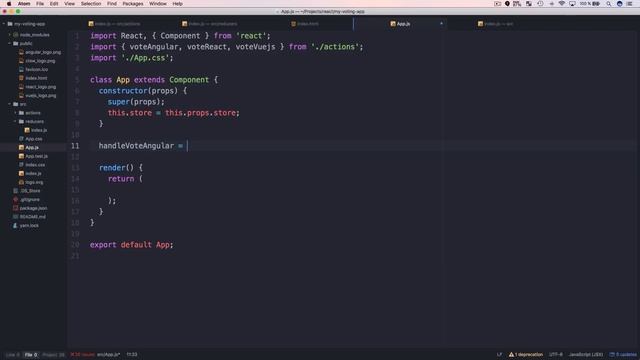
Task: Click the word render in the editor
Action: coord(112,168)
